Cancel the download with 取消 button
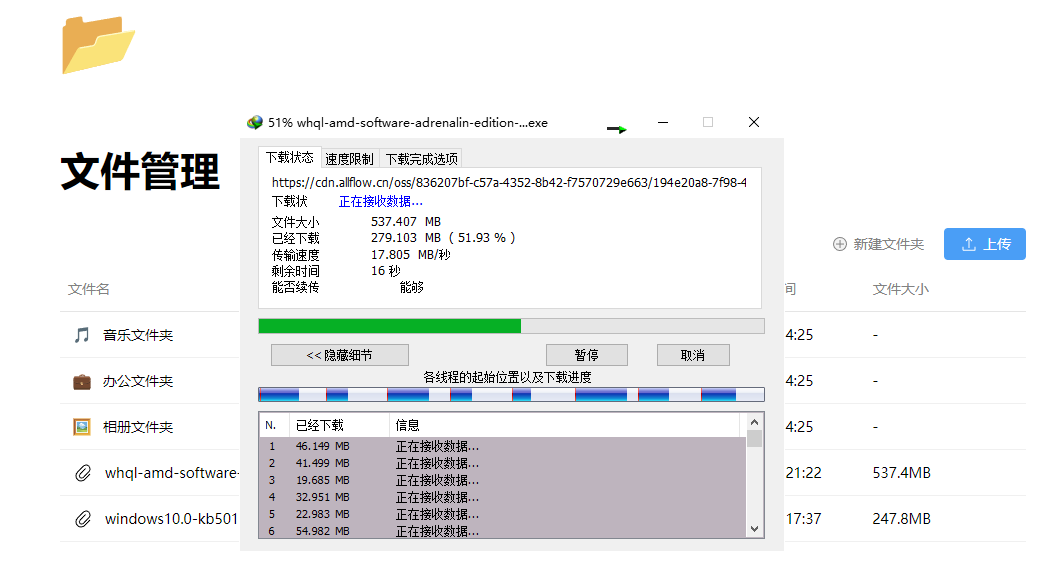1043x575 pixels. (x=693, y=355)
